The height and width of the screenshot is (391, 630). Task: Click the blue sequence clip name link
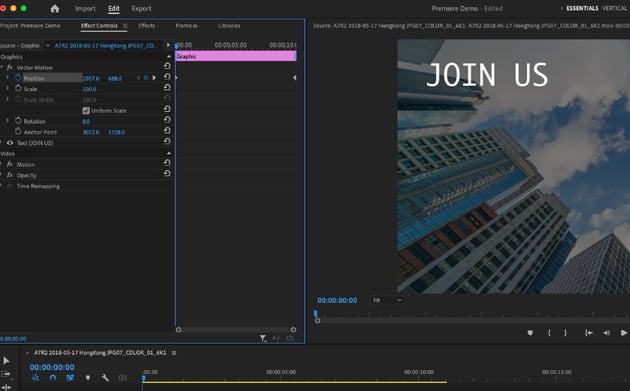[x=106, y=45]
